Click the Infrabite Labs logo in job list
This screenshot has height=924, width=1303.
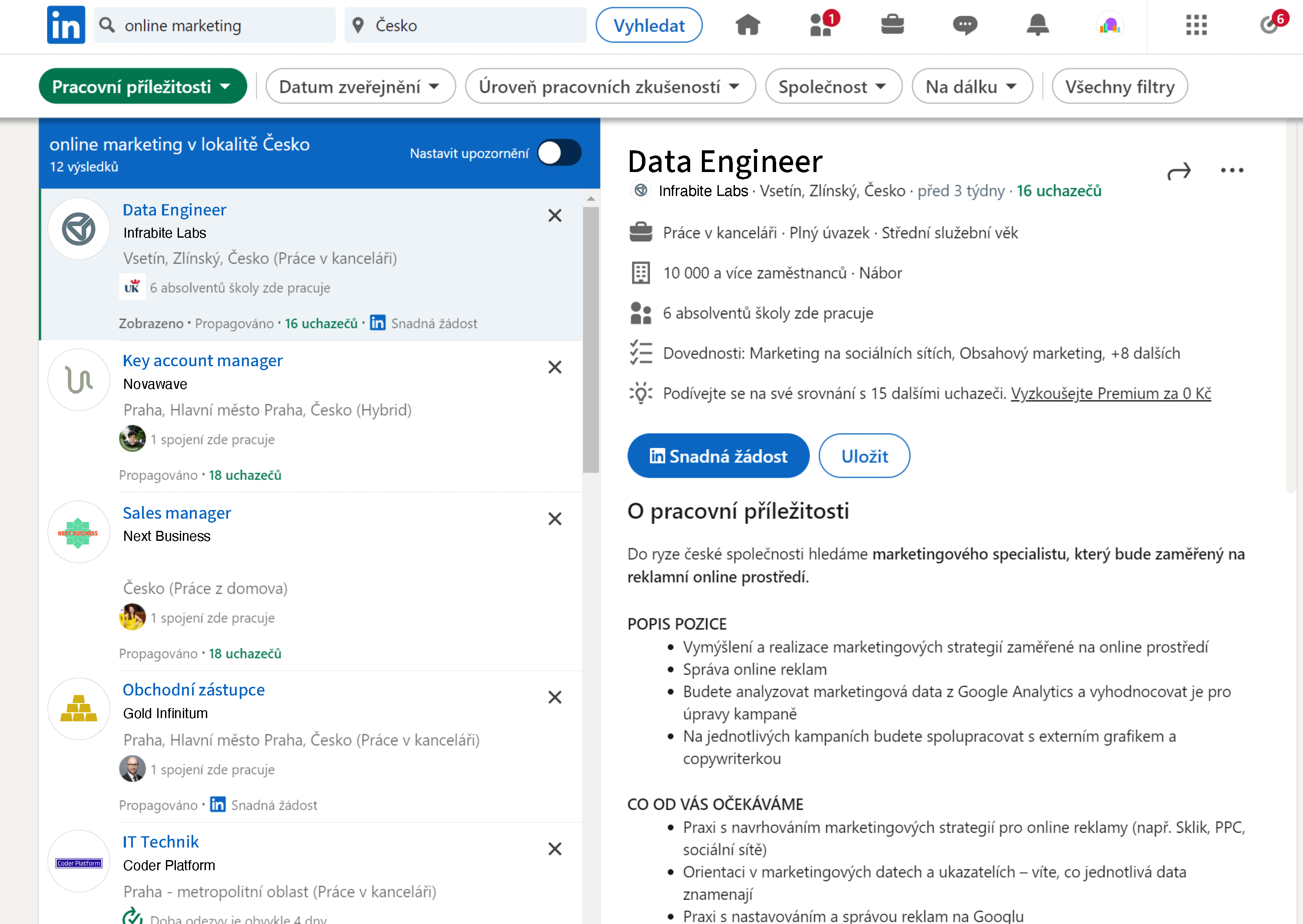[79, 229]
